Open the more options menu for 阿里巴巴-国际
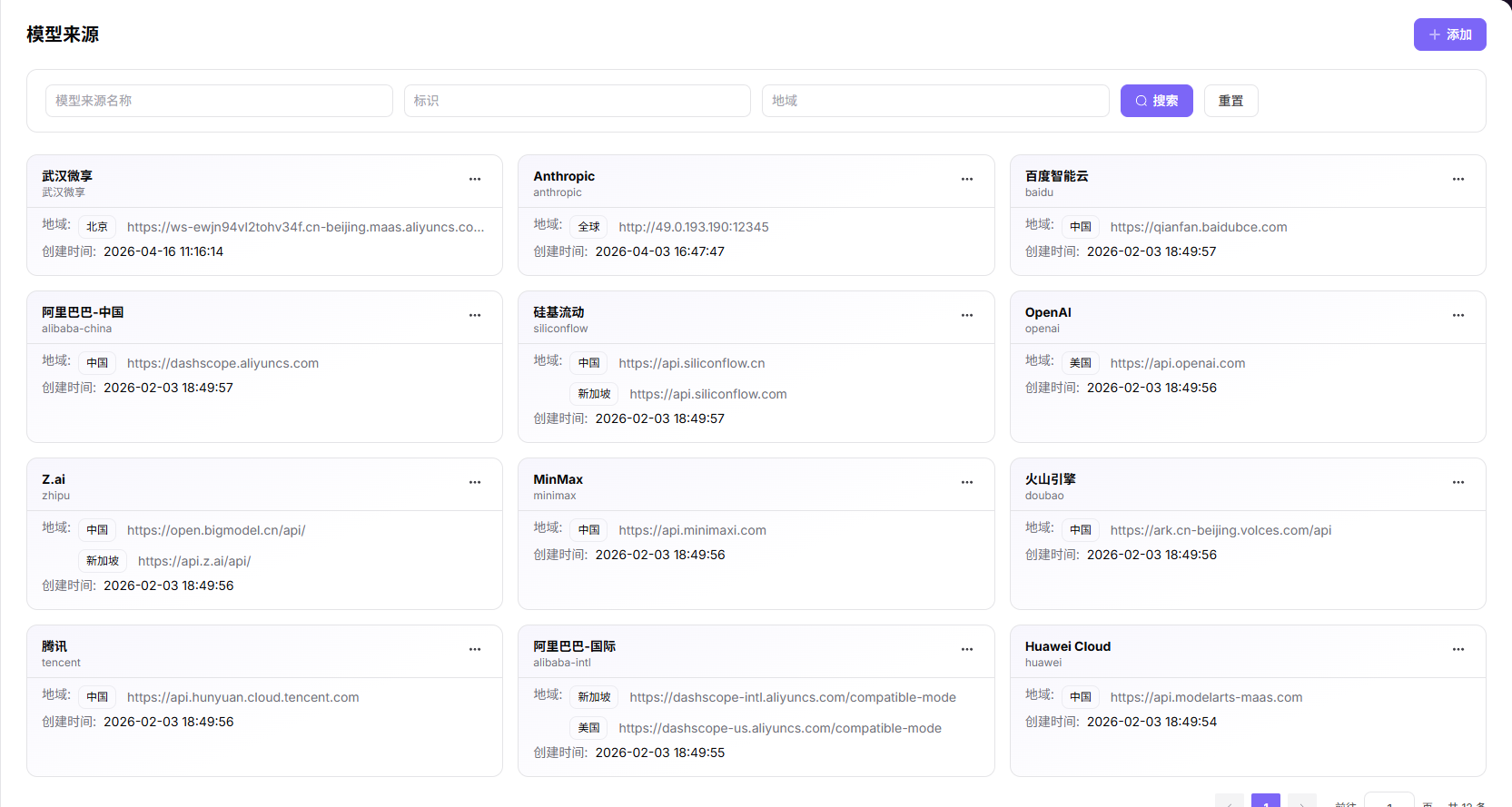Screen dimensions: 1512x807 coord(967,649)
